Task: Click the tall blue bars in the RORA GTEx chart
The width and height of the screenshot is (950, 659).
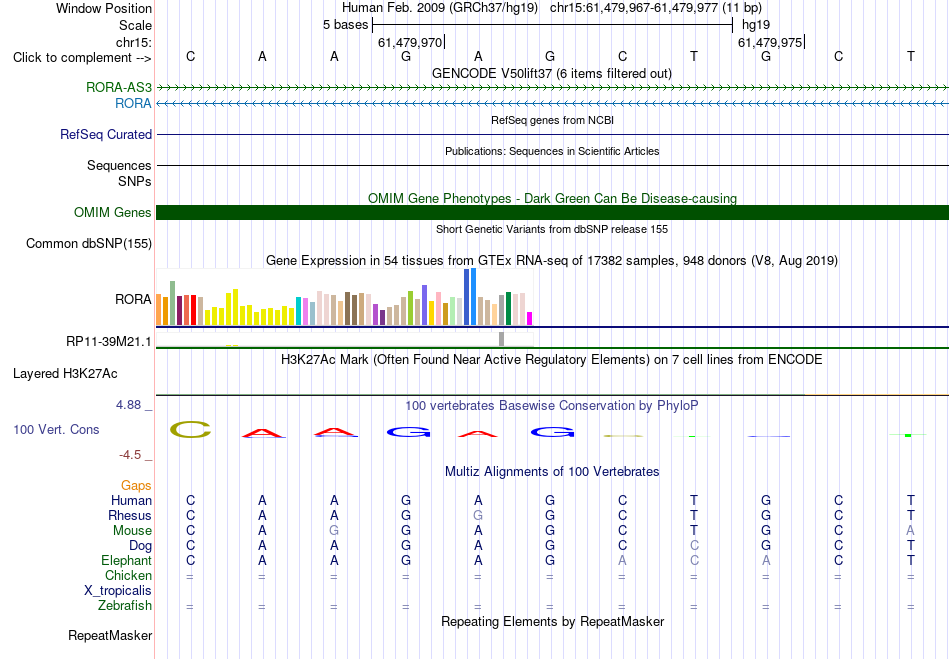Action: [470, 297]
